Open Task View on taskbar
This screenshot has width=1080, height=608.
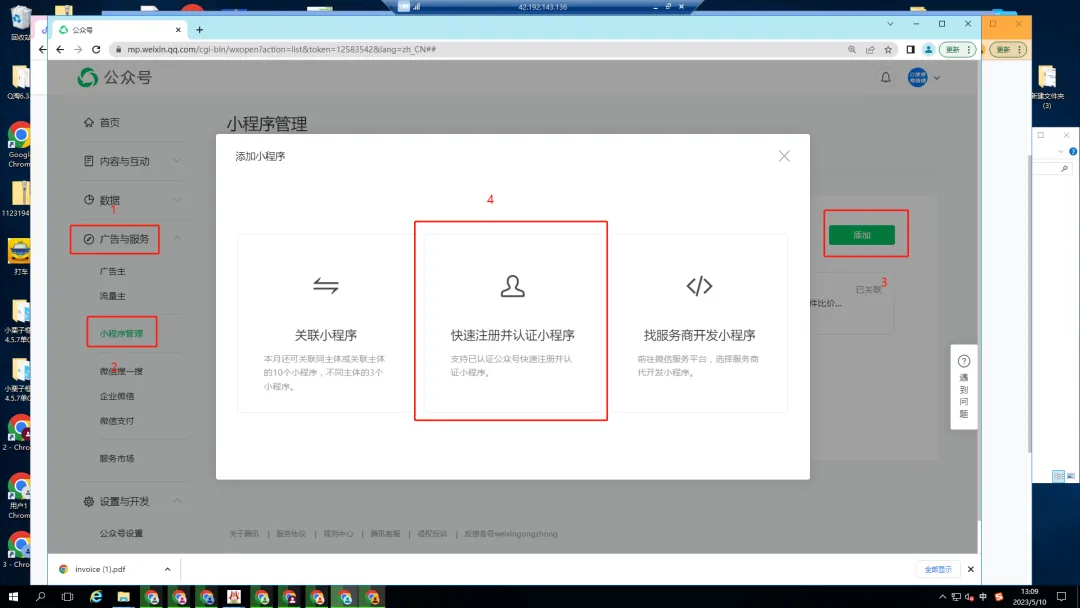pos(68,597)
